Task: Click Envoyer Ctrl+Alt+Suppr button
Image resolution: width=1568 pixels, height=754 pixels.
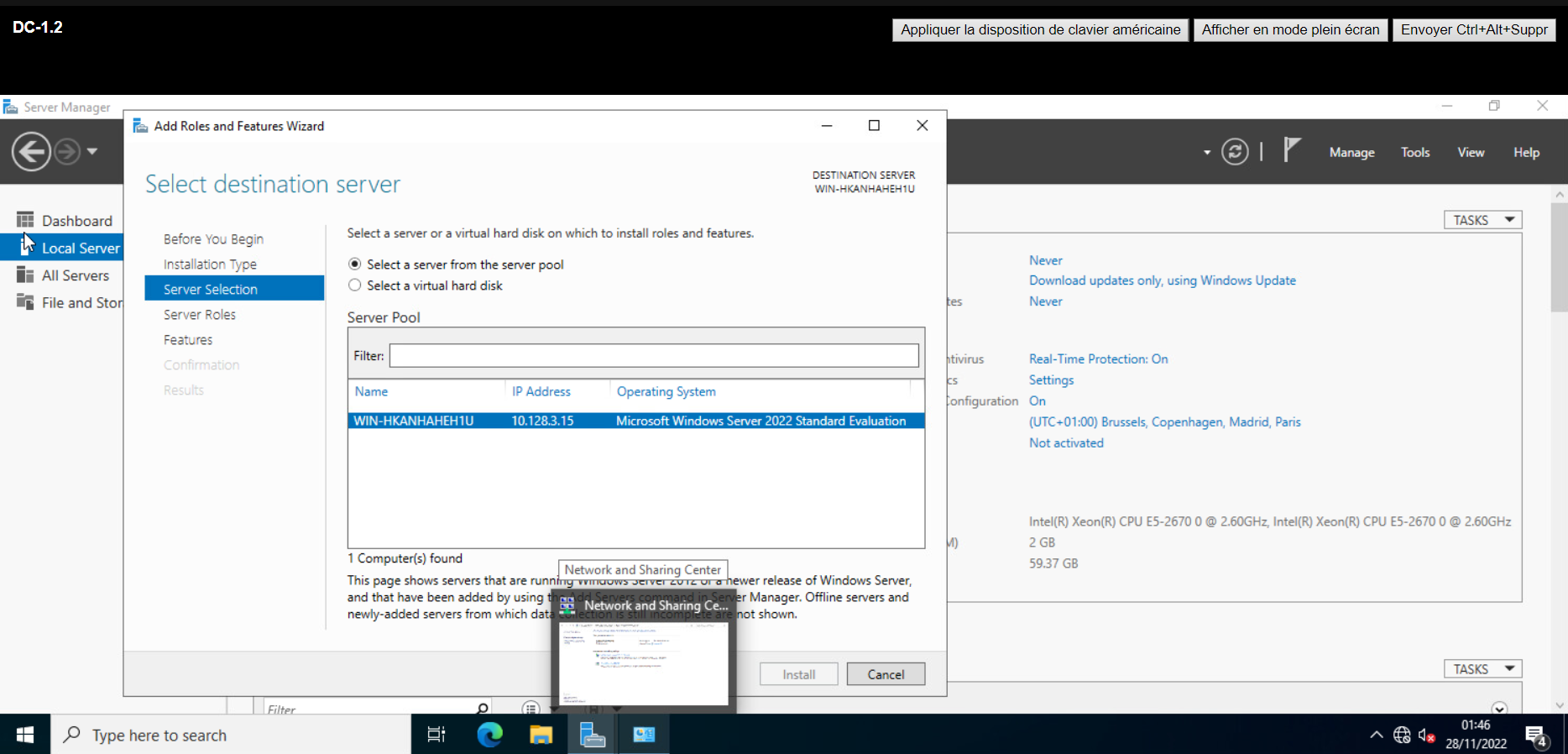Action: coord(1474,29)
